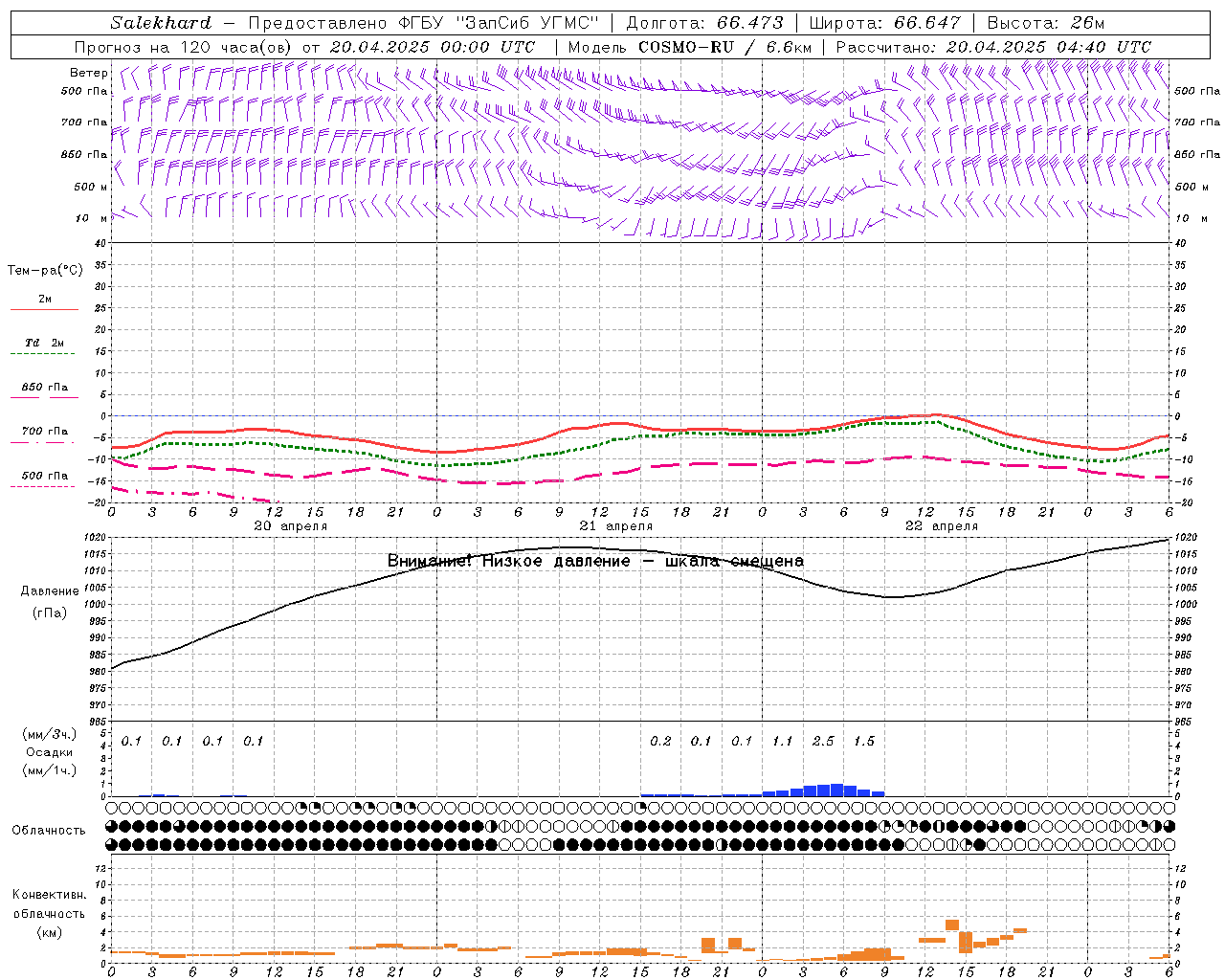
Task: Click the "(мм/3ч.)" precipitation unit label
Action: coord(50,735)
